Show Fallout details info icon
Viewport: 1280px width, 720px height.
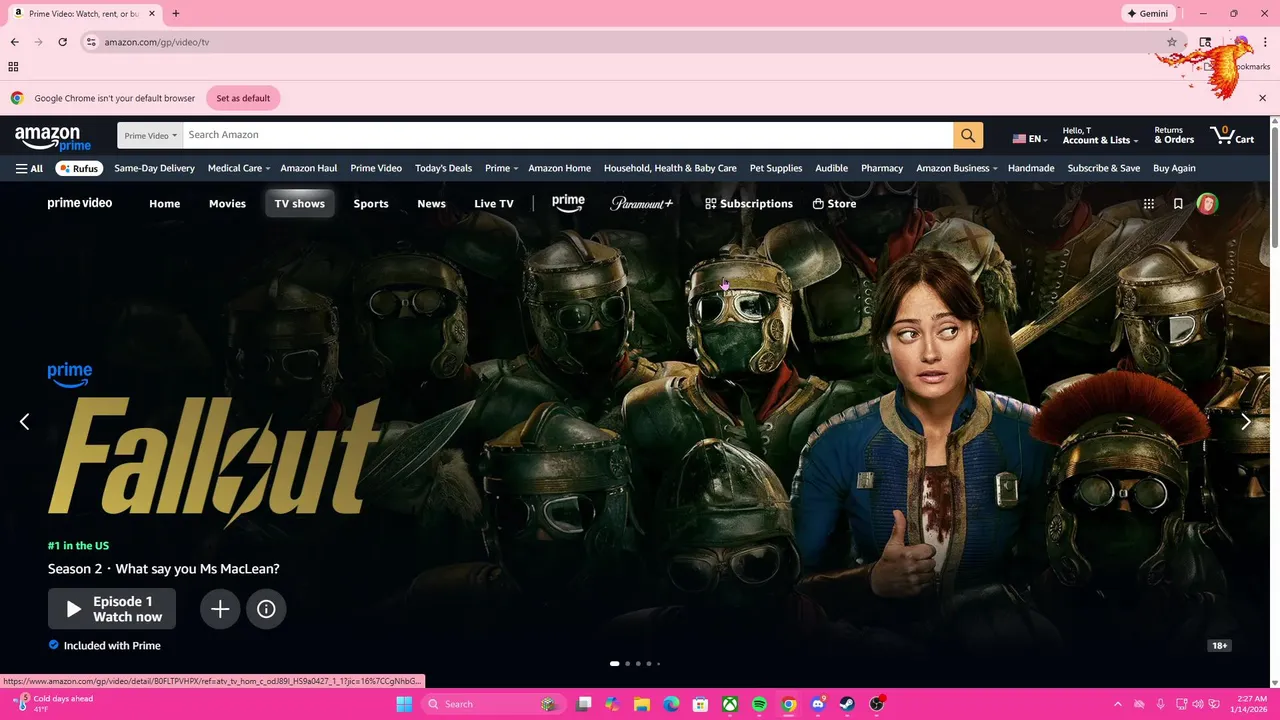266,609
